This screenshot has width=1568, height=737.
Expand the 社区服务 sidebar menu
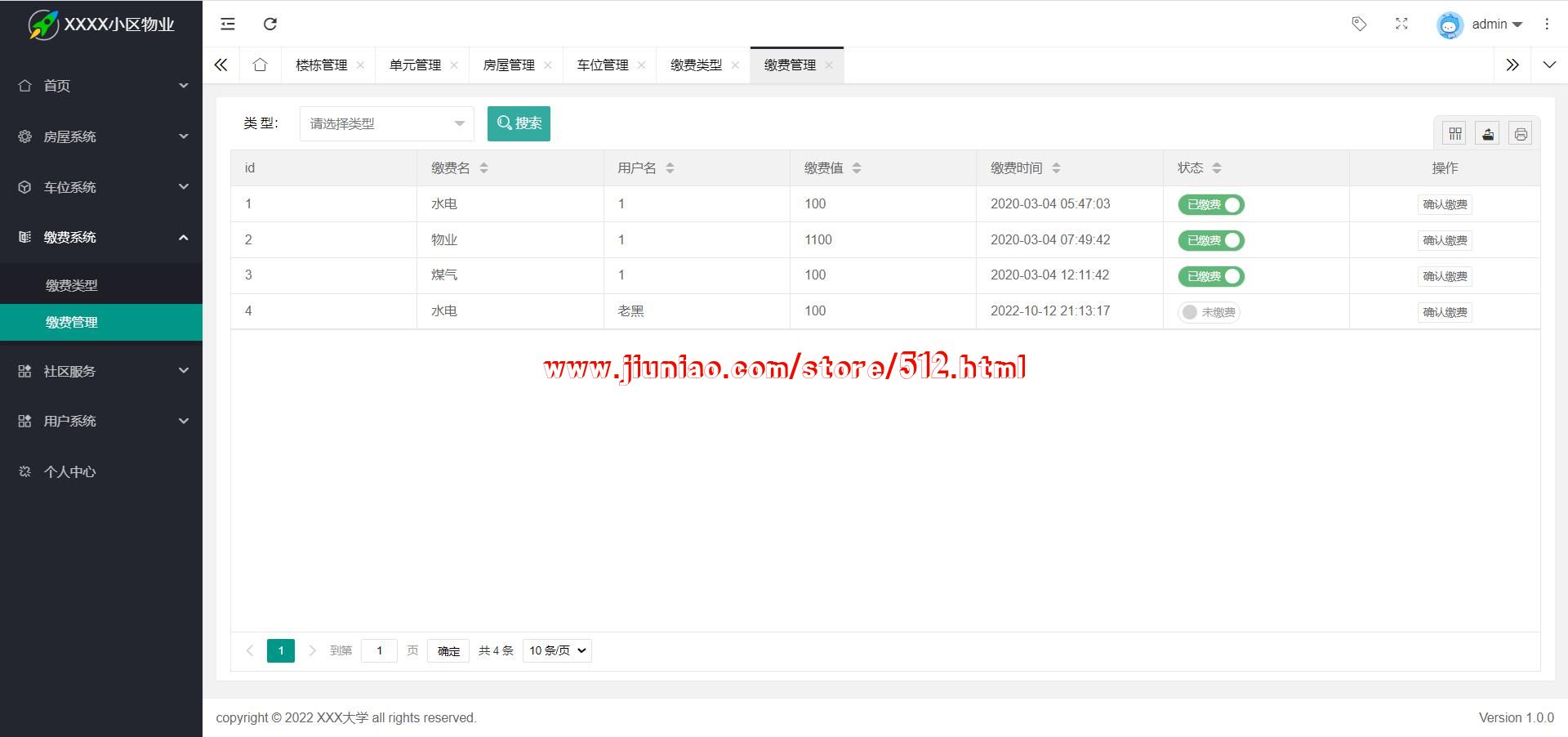[101, 371]
